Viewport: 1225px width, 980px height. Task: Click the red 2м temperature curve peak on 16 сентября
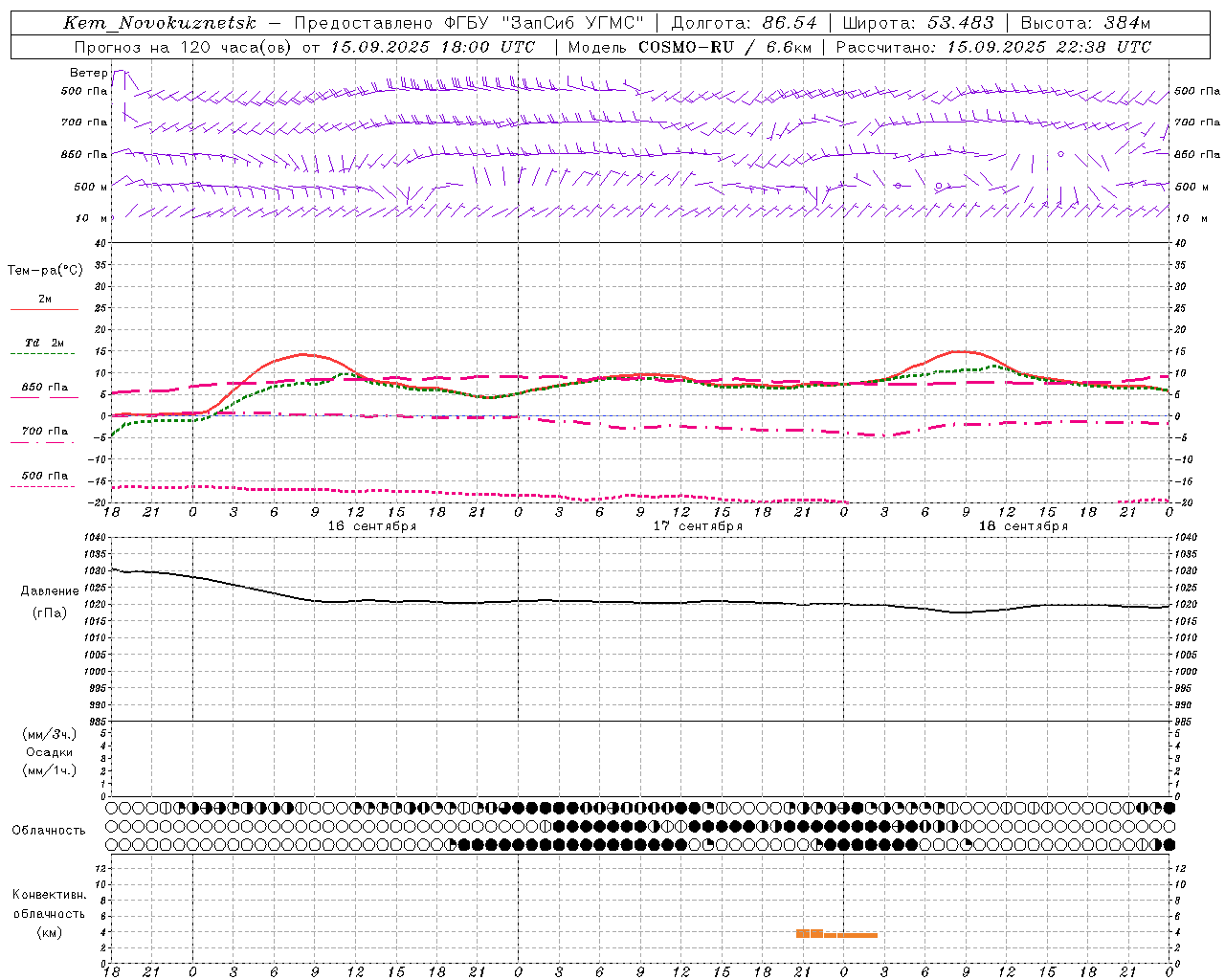coord(302,354)
